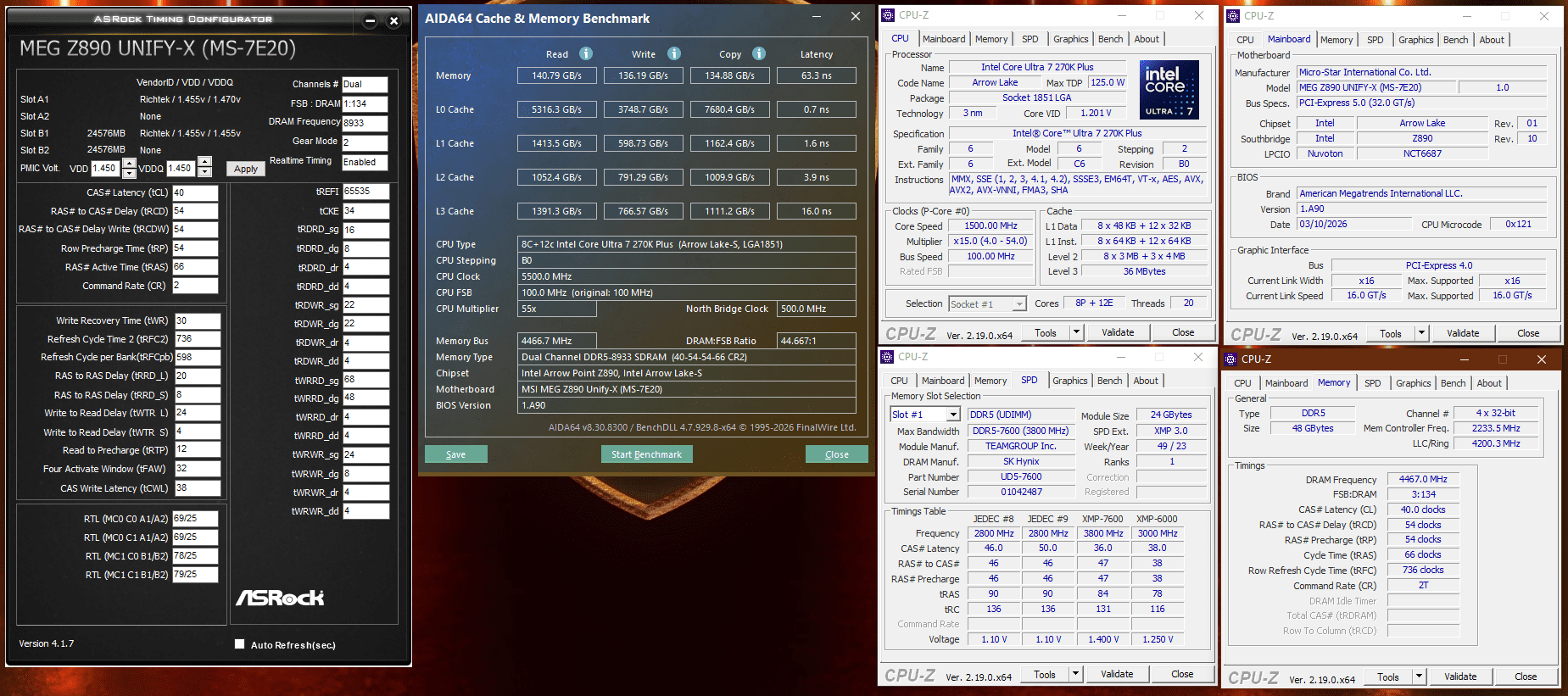
Task: Minimize the AIDA64 benchmark window
Action: tap(817, 16)
